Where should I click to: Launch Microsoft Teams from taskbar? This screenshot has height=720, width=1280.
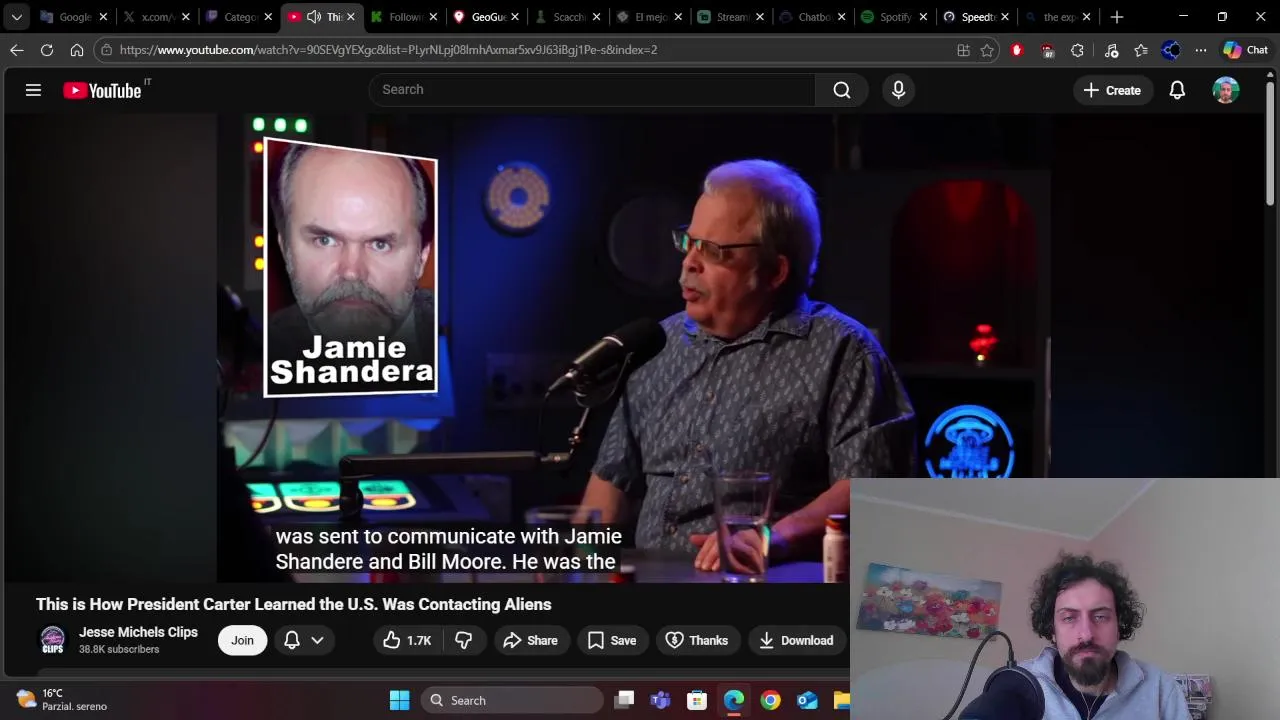[660, 700]
